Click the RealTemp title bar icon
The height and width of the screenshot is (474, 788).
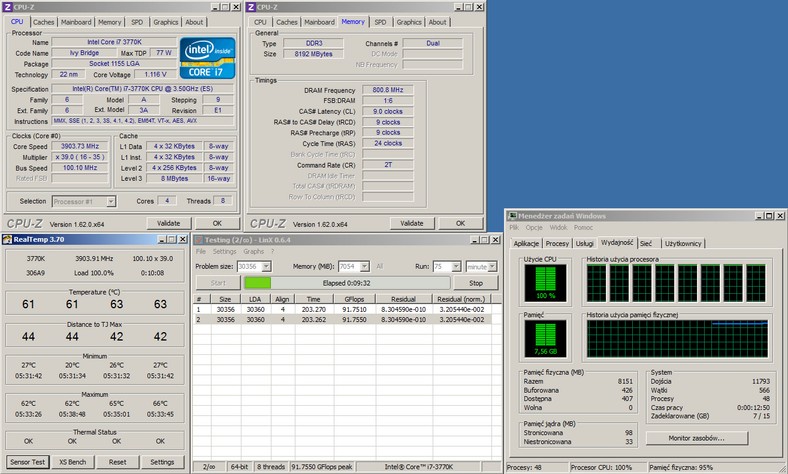tap(8, 239)
